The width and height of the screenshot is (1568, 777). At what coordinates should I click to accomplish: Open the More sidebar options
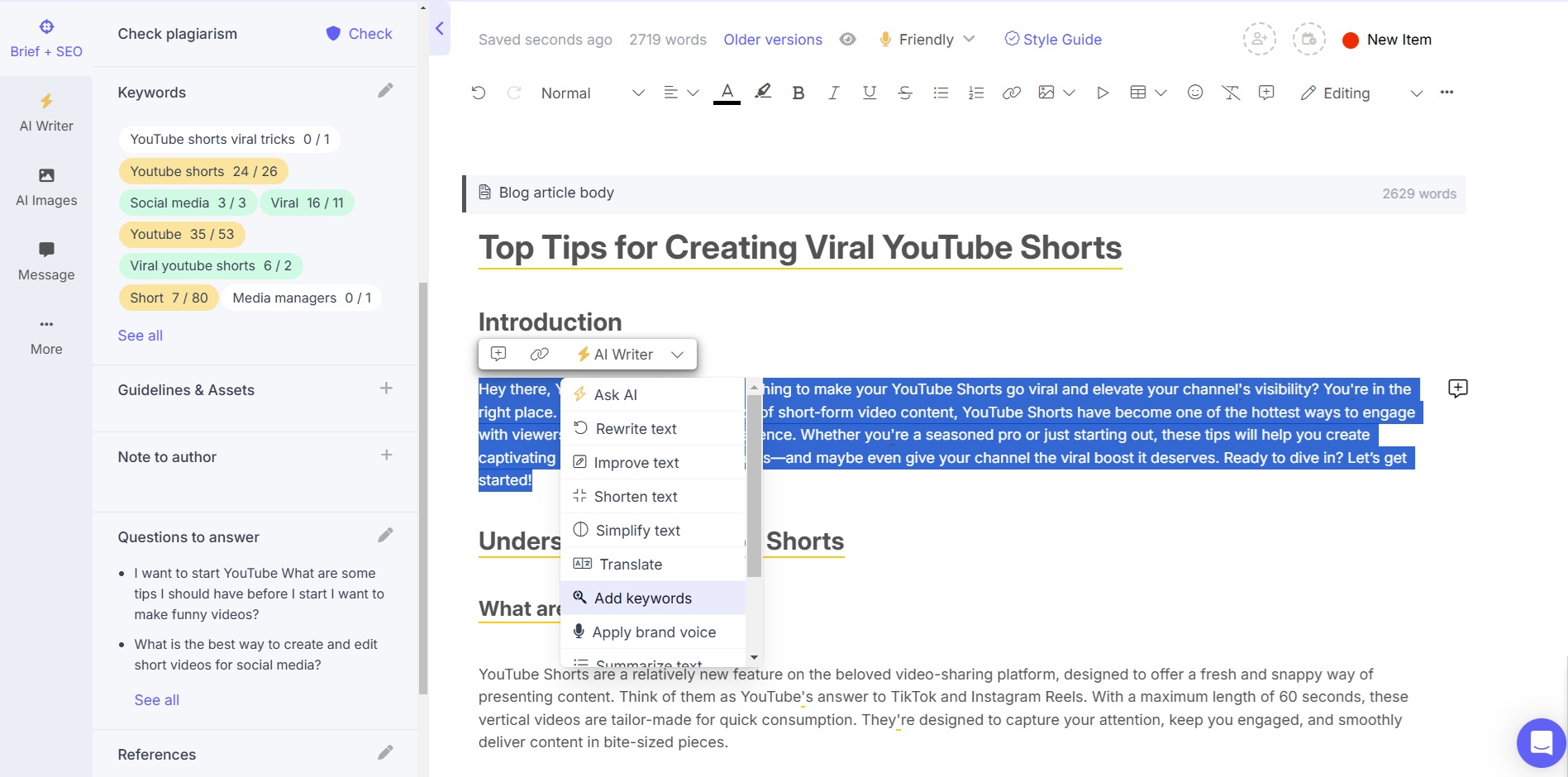tap(46, 336)
